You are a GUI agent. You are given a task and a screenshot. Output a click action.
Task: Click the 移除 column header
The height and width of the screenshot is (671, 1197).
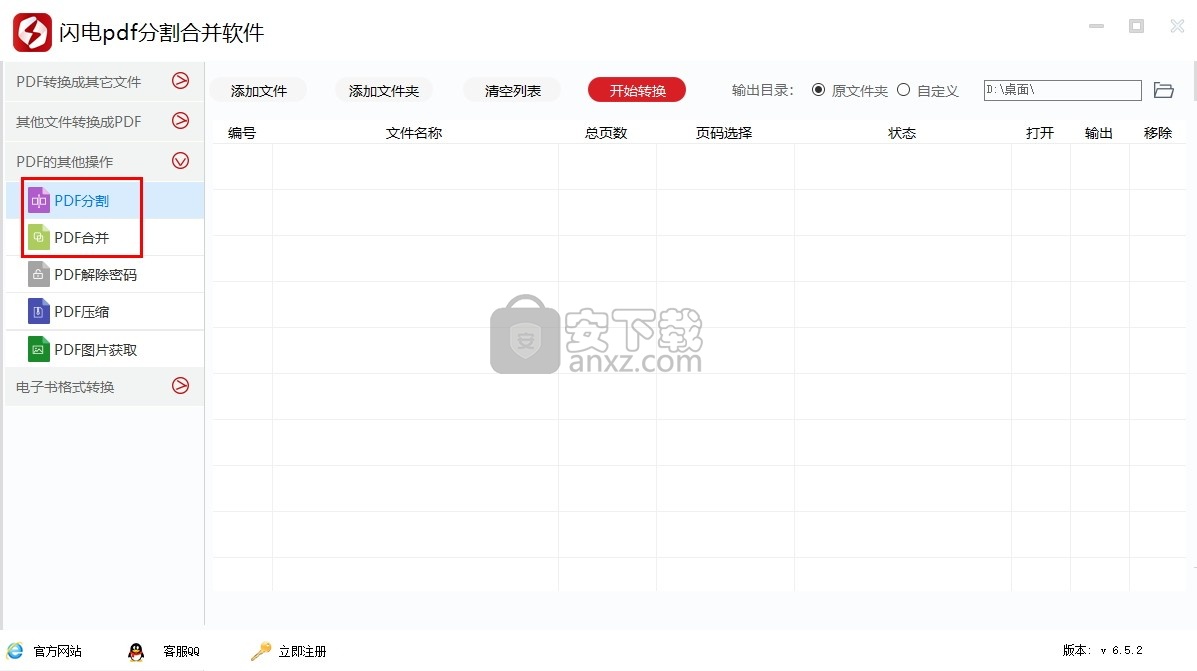click(x=1157, y=133)
